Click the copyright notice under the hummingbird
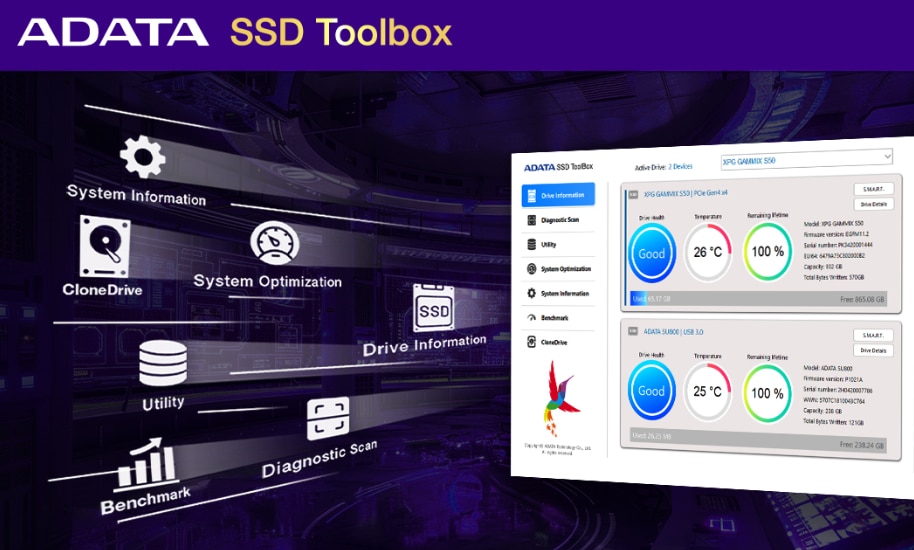 (x=558, y=450)
